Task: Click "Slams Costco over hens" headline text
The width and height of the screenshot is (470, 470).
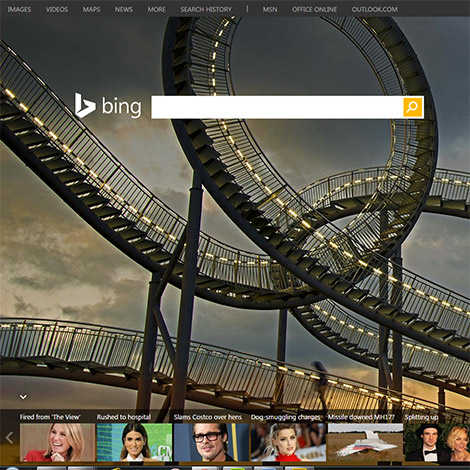Action: (207, 417)
